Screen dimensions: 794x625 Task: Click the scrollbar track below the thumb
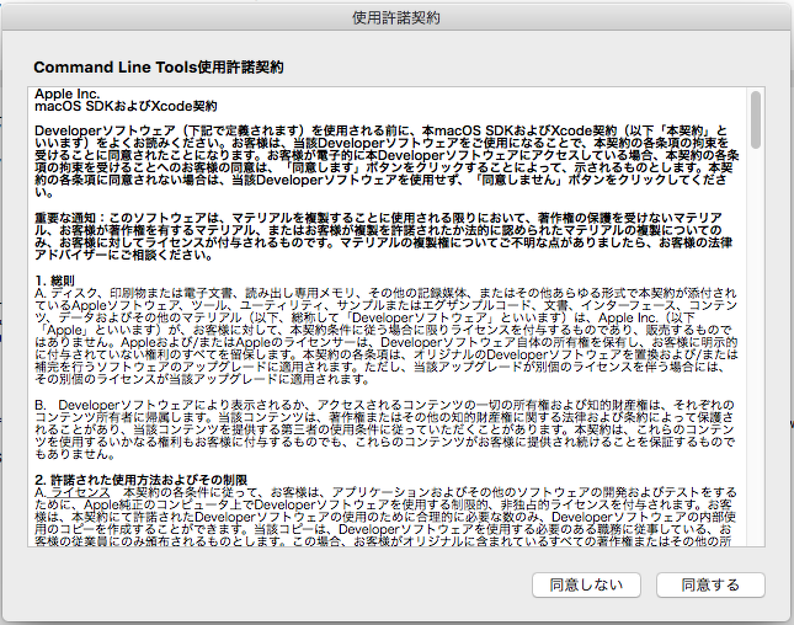[755, 350]
